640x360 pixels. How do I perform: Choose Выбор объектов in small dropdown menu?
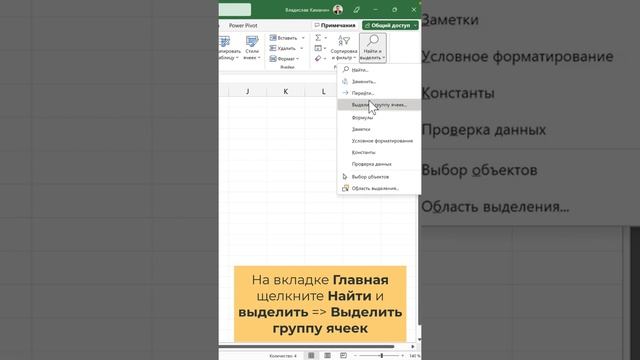pos(379,177)
